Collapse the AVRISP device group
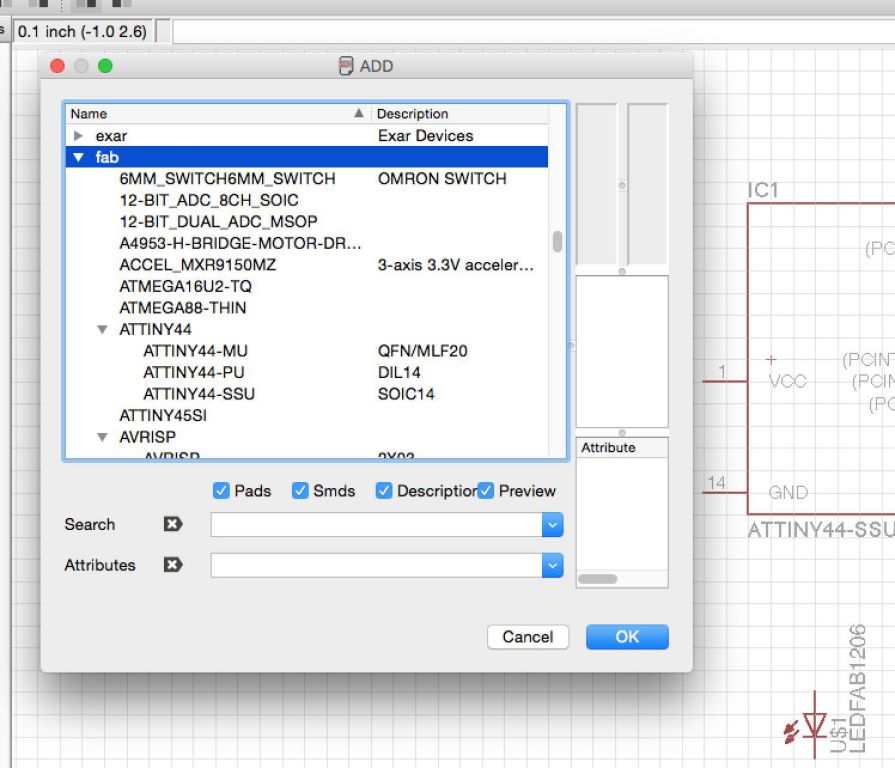The image size is (895, 768). coord(102,437)
